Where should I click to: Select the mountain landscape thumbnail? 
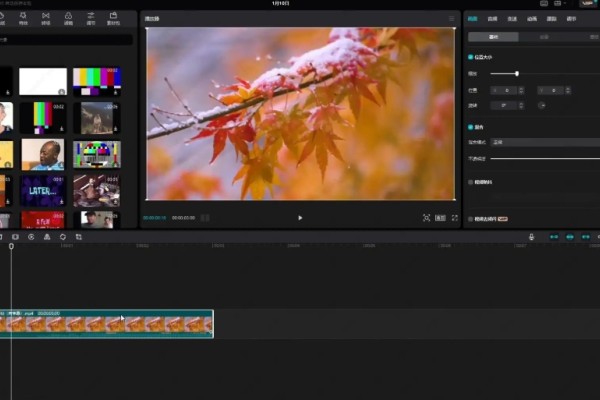click(x=97, y=118)
